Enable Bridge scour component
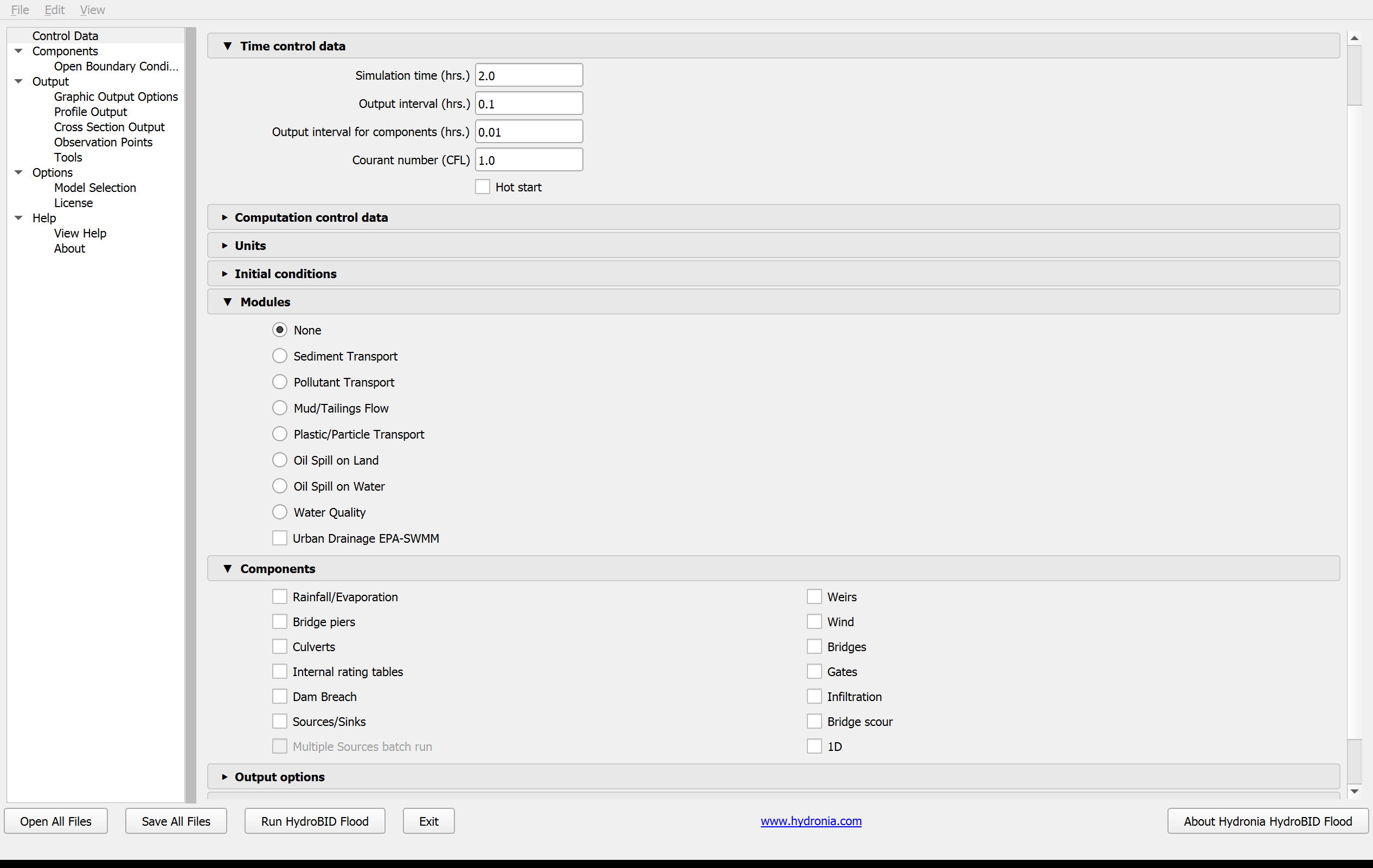The width and height of the screenshot is (1373, 868). pos(814,722)
